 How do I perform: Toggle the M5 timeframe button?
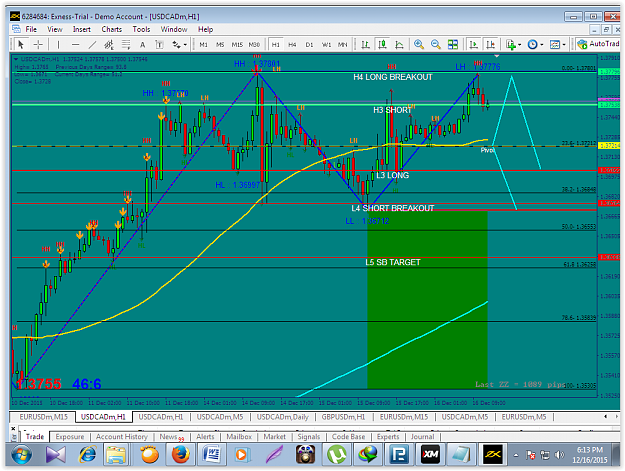tap(220, 45)
